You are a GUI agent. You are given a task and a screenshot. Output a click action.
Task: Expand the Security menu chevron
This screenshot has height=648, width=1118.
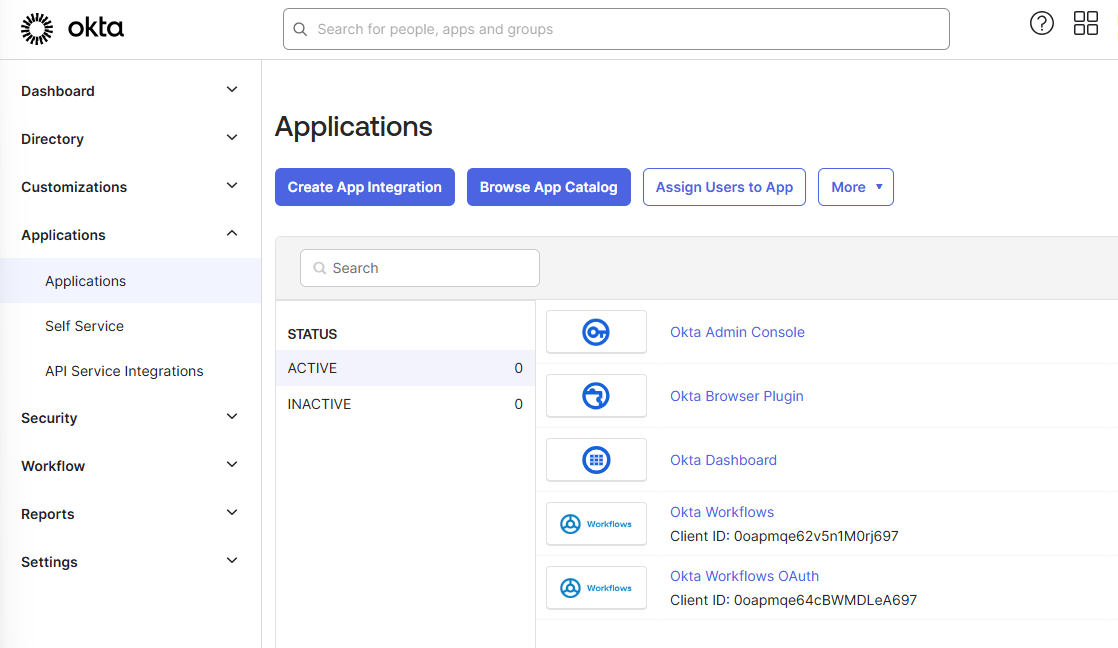point(232,417)
